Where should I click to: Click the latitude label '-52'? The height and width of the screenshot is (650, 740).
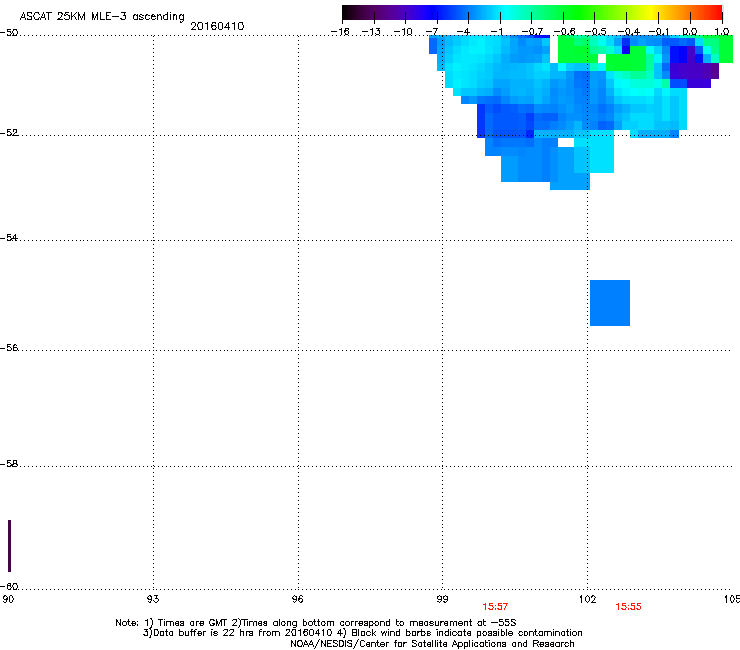point(9,133)
